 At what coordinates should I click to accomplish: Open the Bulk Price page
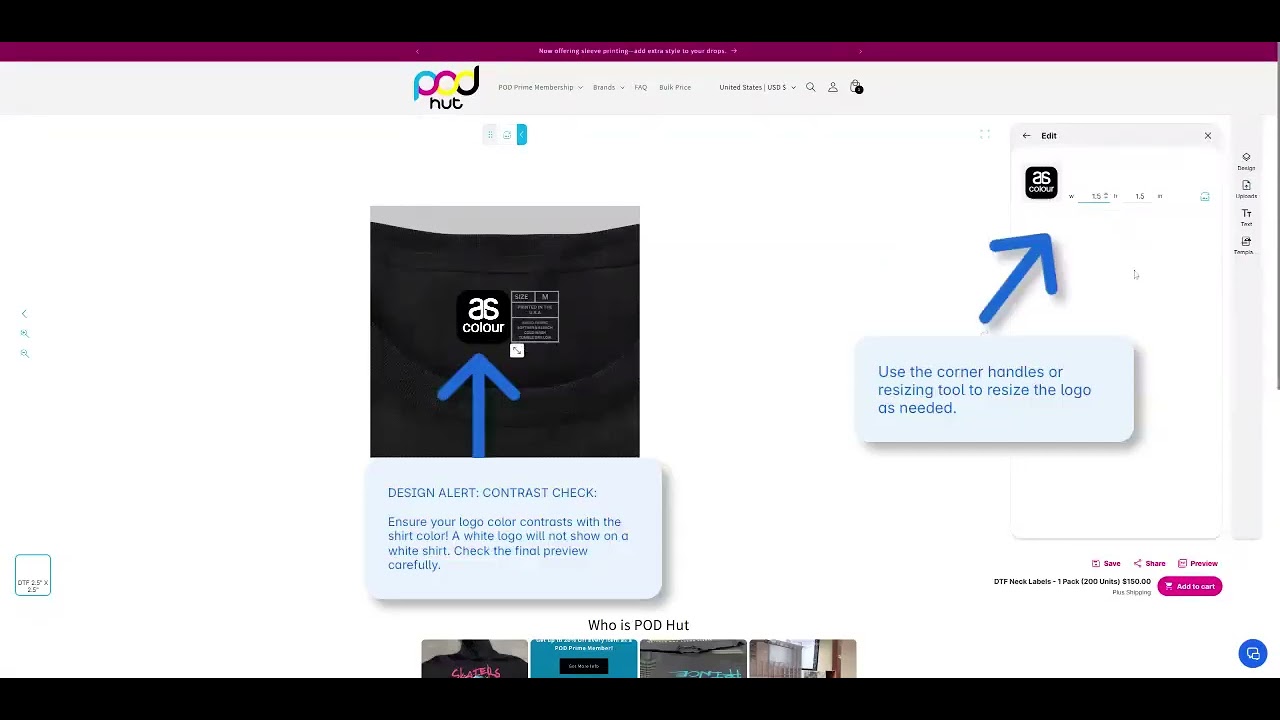tap(675, 87)
